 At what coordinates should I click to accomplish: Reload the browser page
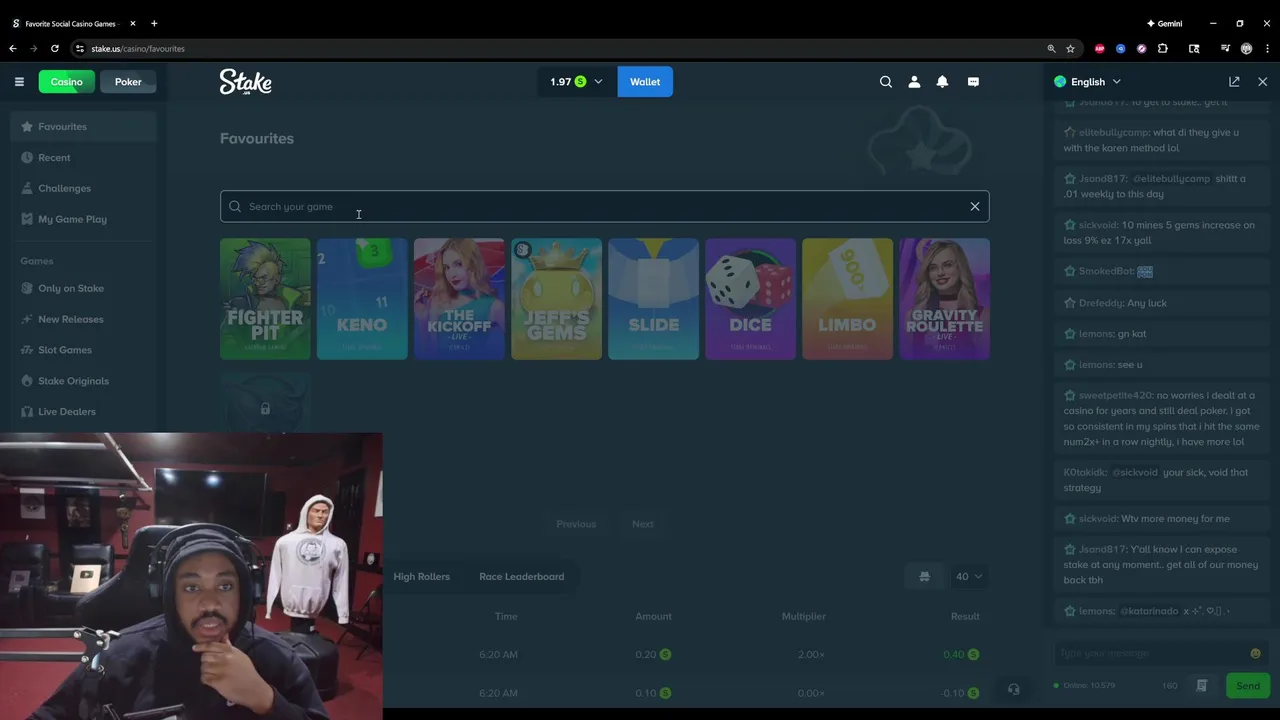pyautogui.click(x=55, y=48)
